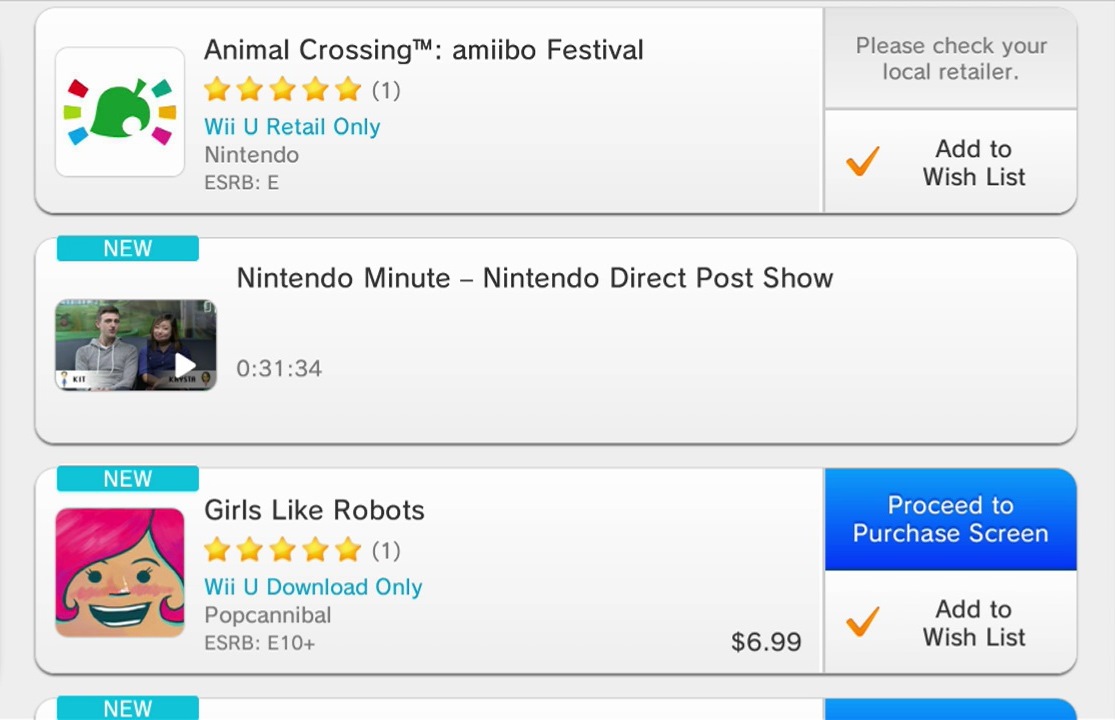This screenshot has height=720, width=1115.
Task: Add Animal Crossing amiibo Festival to Wish List
Action: [973, 163]
